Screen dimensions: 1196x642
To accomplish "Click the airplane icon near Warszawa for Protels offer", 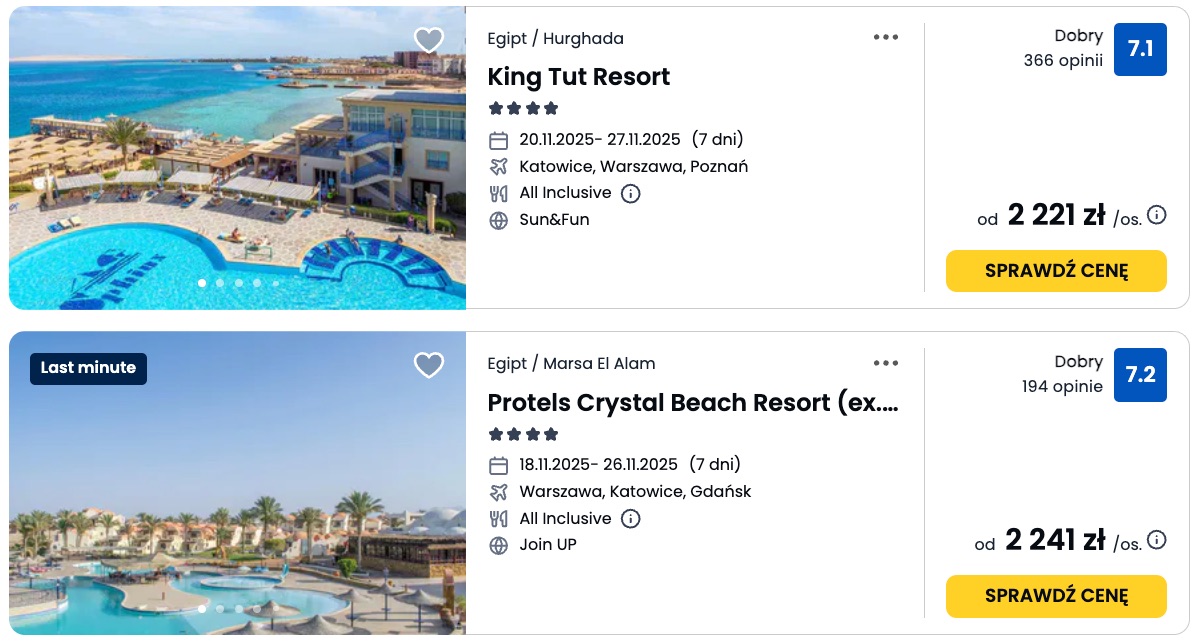I will point(497,491).
